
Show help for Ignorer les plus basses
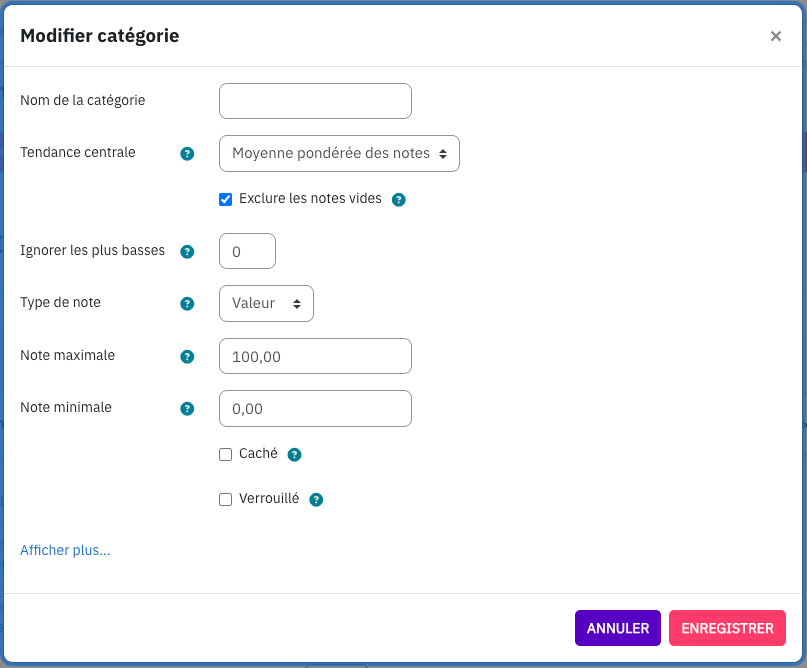point(187,252)
